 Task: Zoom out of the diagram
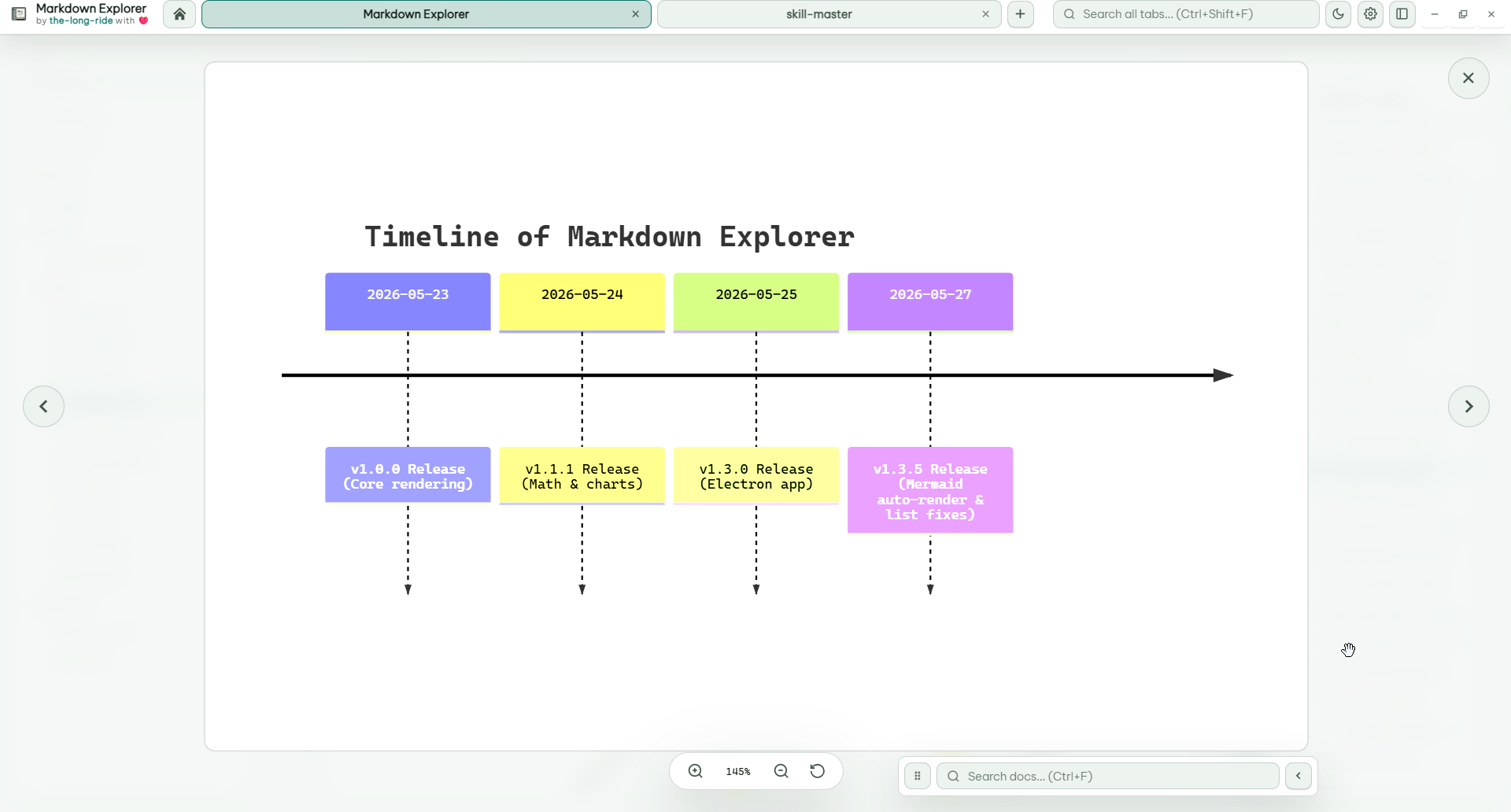[x=781, y=771]
